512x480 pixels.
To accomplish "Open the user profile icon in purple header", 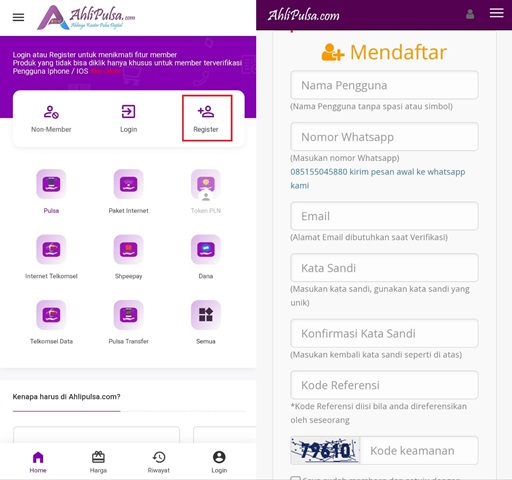I will (470, 14).
